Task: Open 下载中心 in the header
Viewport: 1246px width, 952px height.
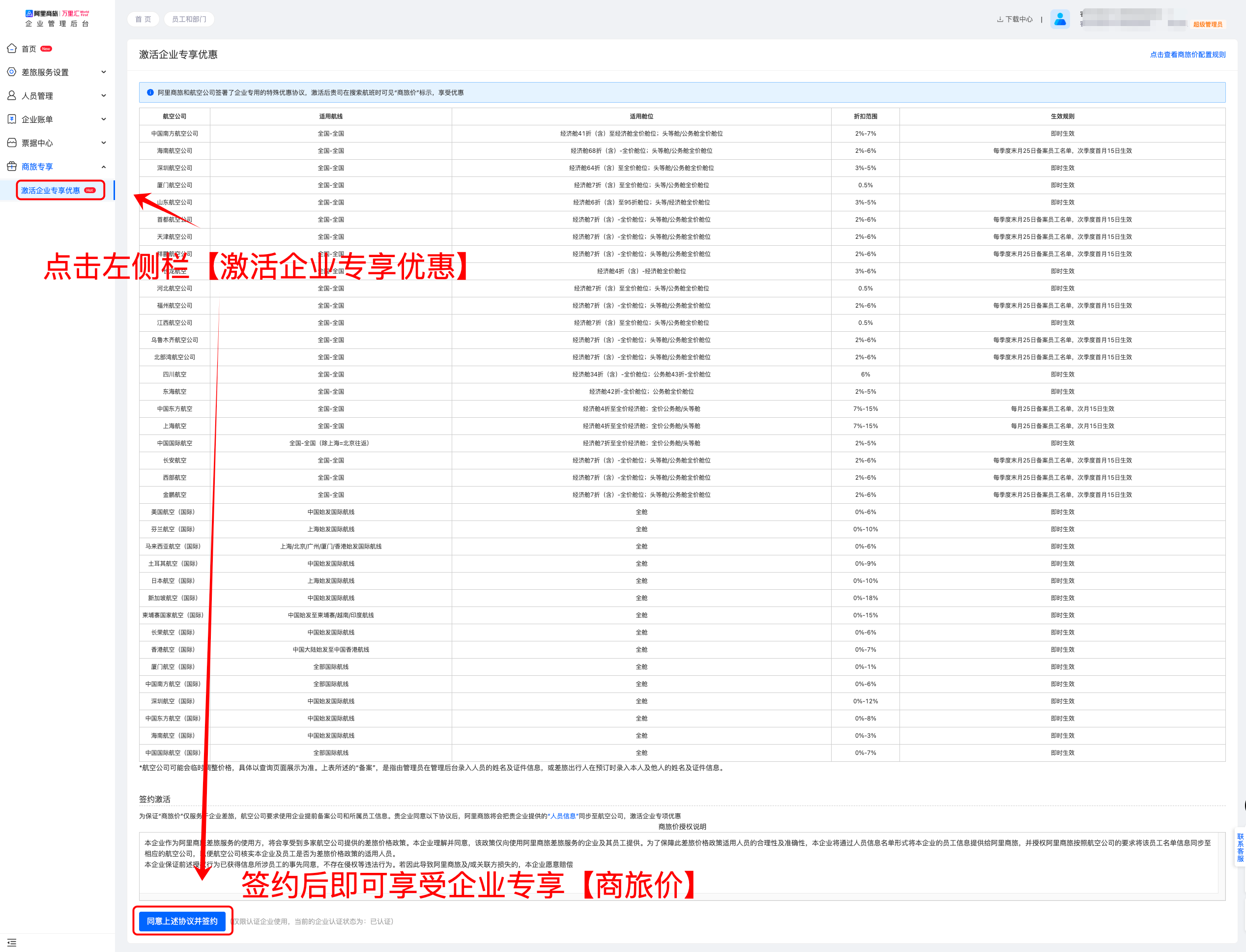Action: point(1019,19)
